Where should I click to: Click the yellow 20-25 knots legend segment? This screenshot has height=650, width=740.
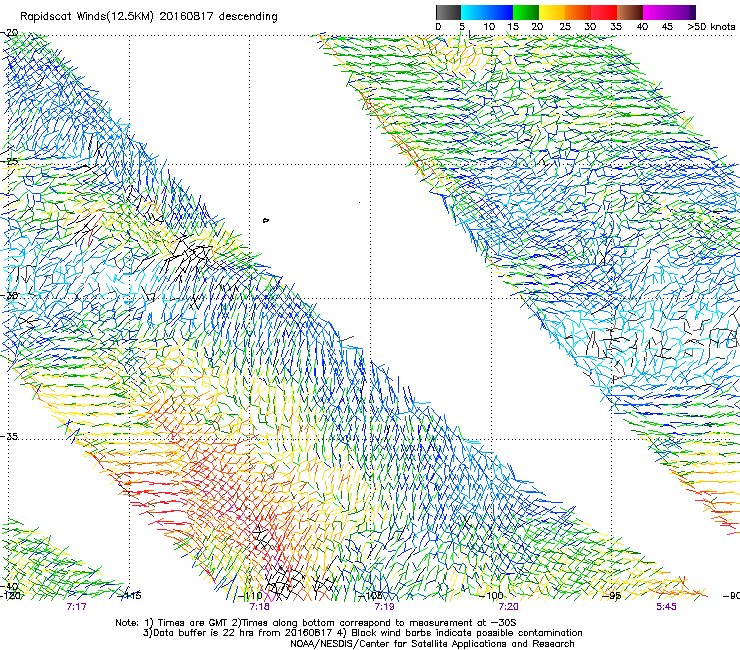(x=552, y=12)
